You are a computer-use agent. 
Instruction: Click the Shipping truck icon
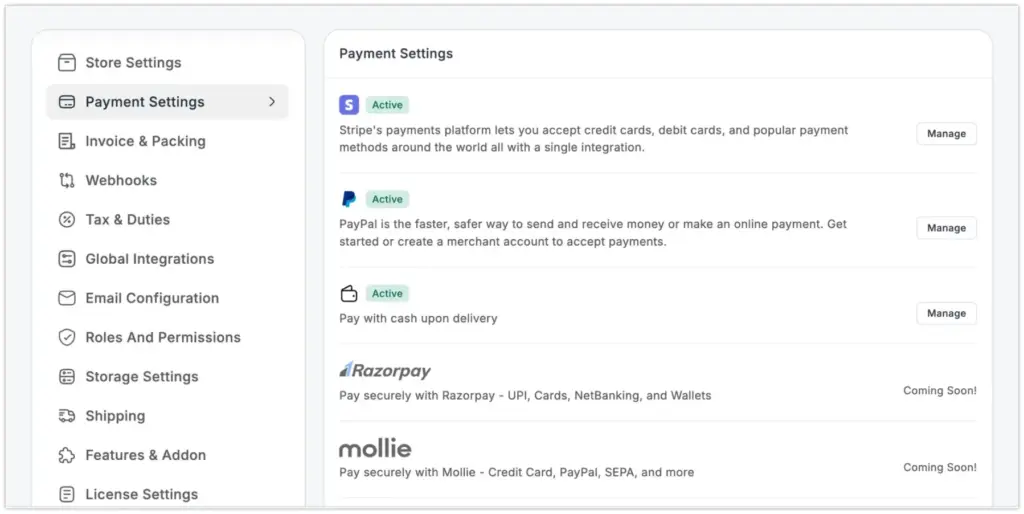[x=67, y=416]
